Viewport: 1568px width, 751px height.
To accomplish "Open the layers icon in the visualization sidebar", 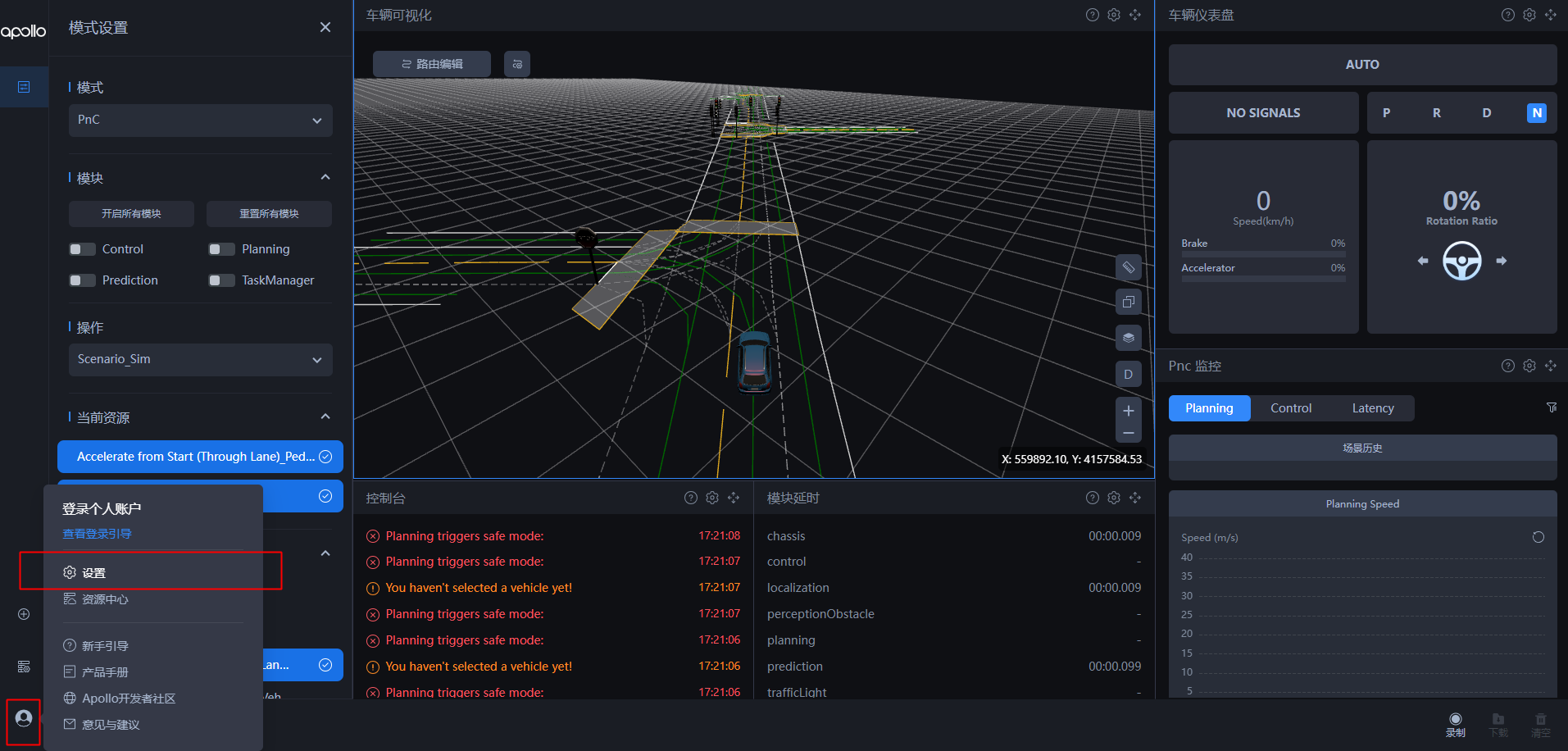I will (x=1128, y=337).
